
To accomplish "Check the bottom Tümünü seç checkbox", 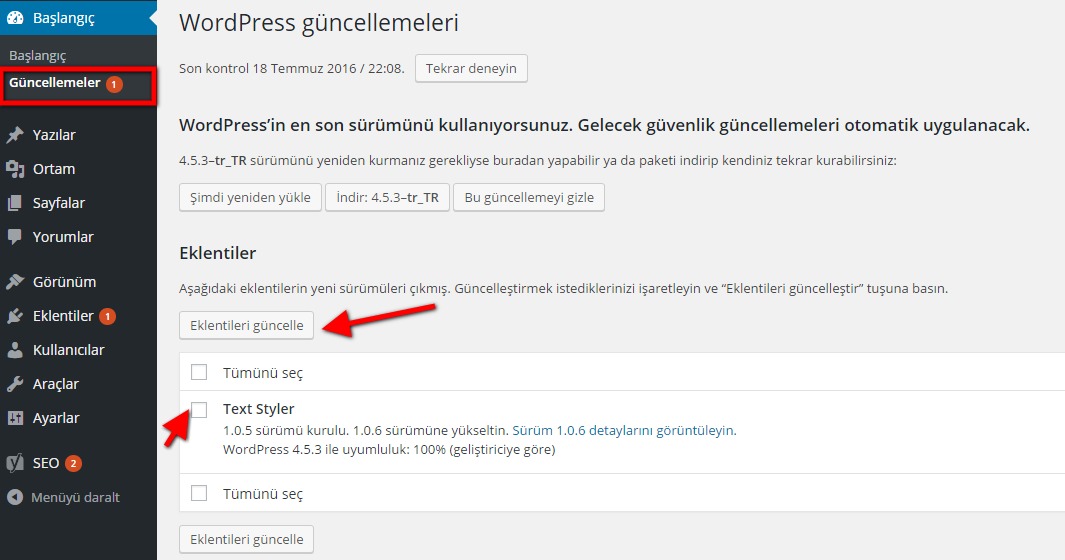I will 199,493.
